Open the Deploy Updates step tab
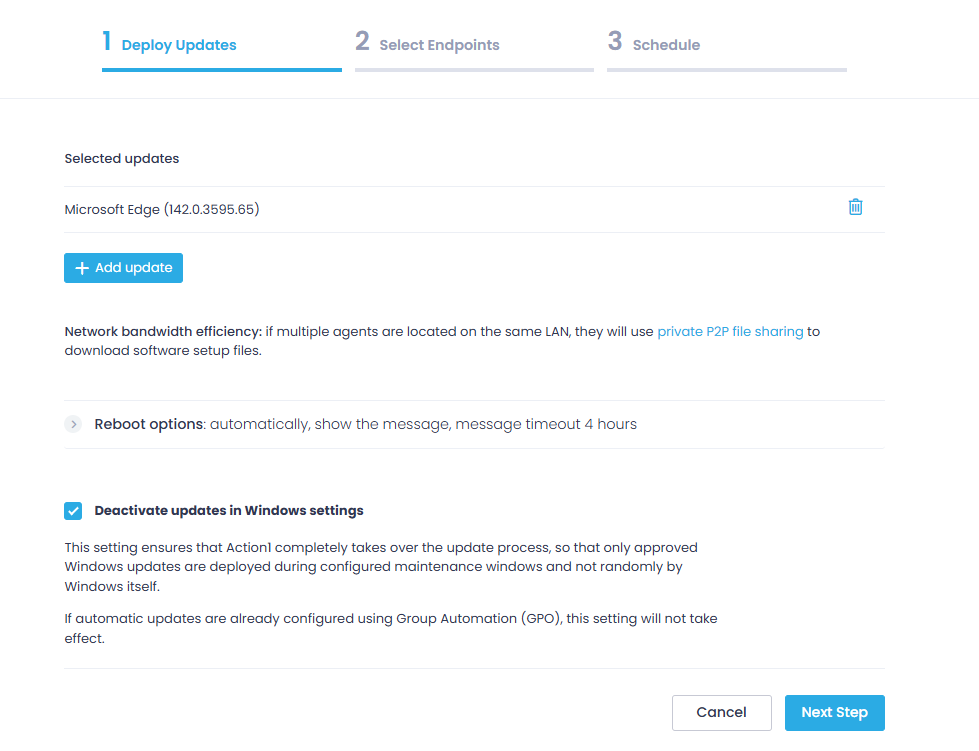979x751 pixels. click(179, 45)
